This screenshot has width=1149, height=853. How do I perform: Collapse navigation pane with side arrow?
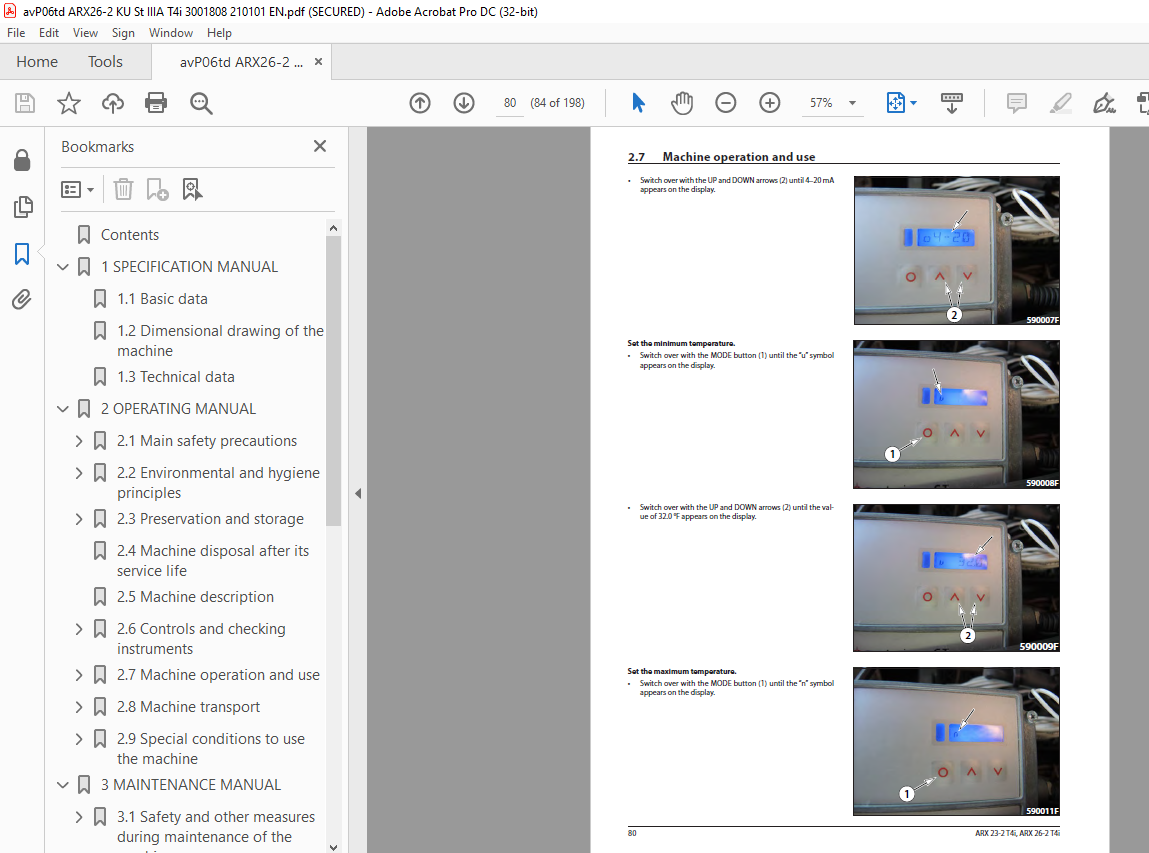tap(358, 493)
